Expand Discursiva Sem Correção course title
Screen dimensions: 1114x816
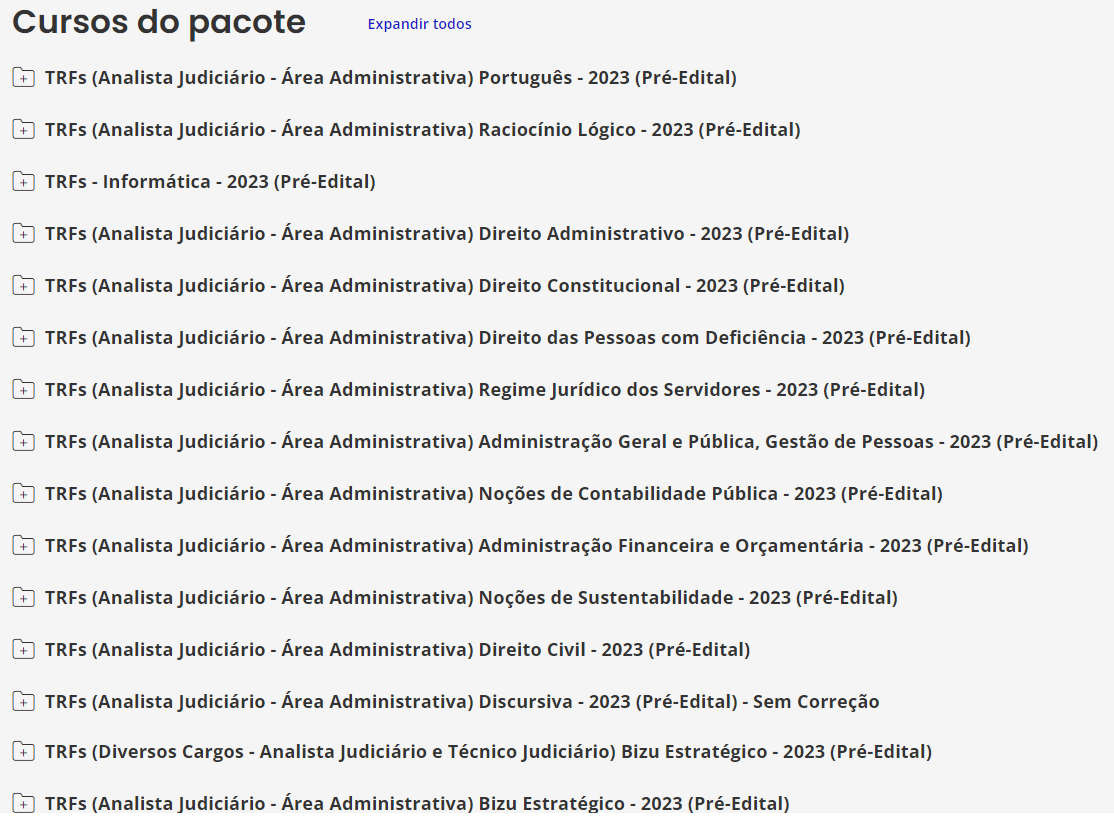(x=461, y=701)
